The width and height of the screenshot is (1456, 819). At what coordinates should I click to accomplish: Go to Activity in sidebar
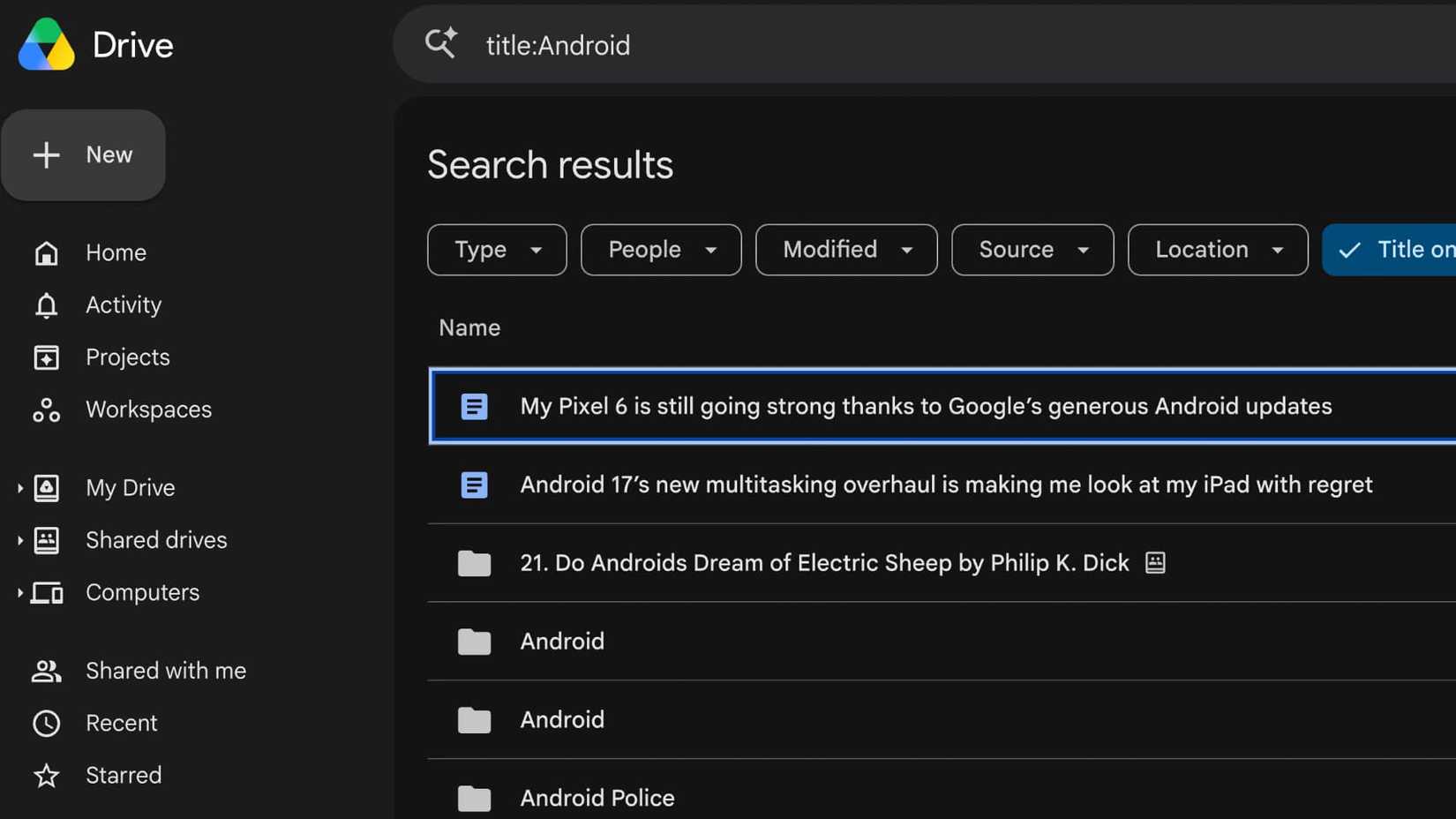(x=124, y=305)
